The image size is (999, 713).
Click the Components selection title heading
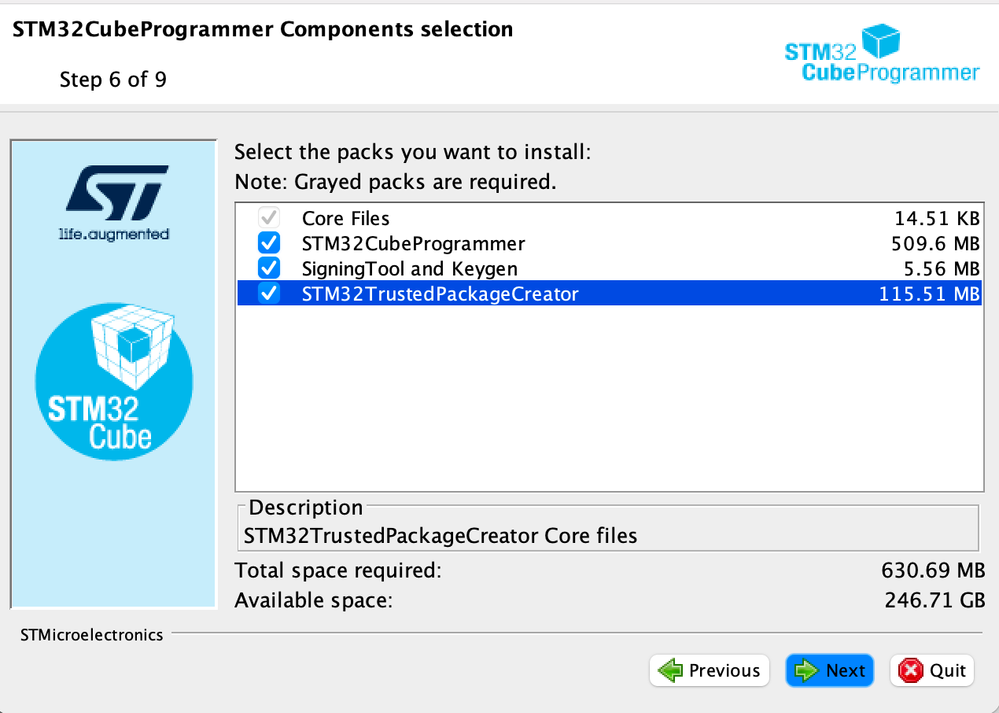[262, 29]
